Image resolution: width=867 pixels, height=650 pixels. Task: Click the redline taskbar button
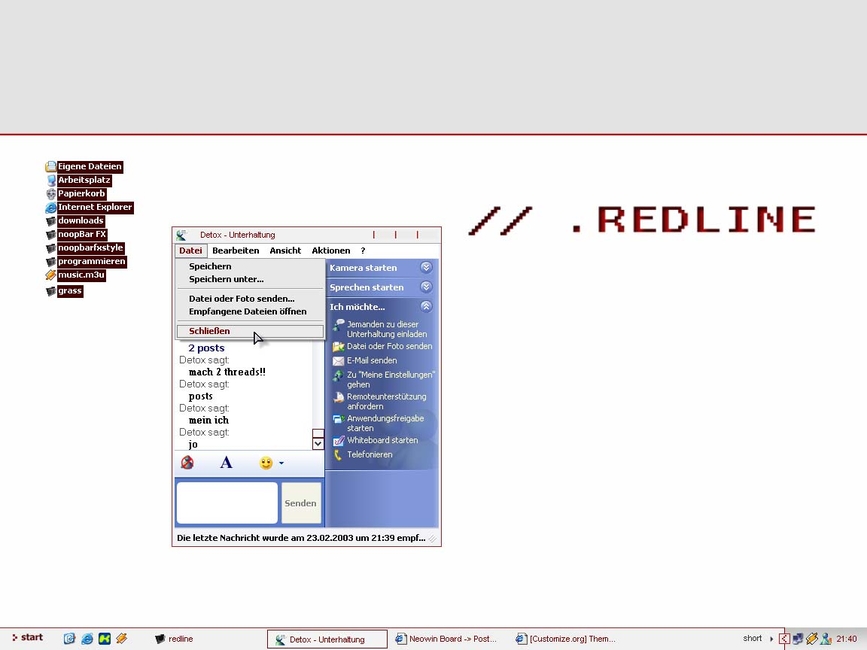coord(174,639)
